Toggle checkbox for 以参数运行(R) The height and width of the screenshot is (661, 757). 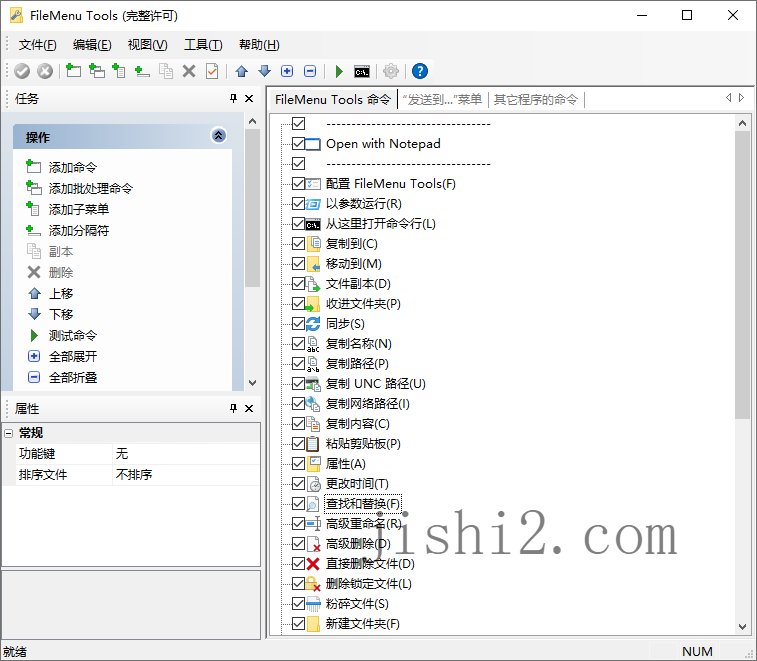(x=298, y=204)
